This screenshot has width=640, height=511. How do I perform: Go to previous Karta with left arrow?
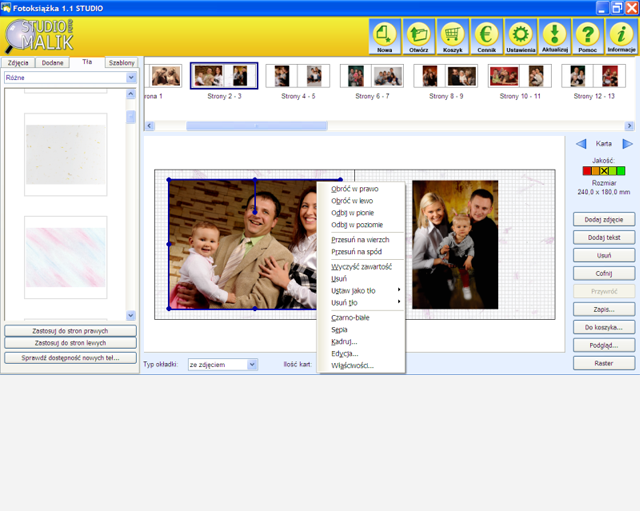pyautogui.click(x=581, y=144)
